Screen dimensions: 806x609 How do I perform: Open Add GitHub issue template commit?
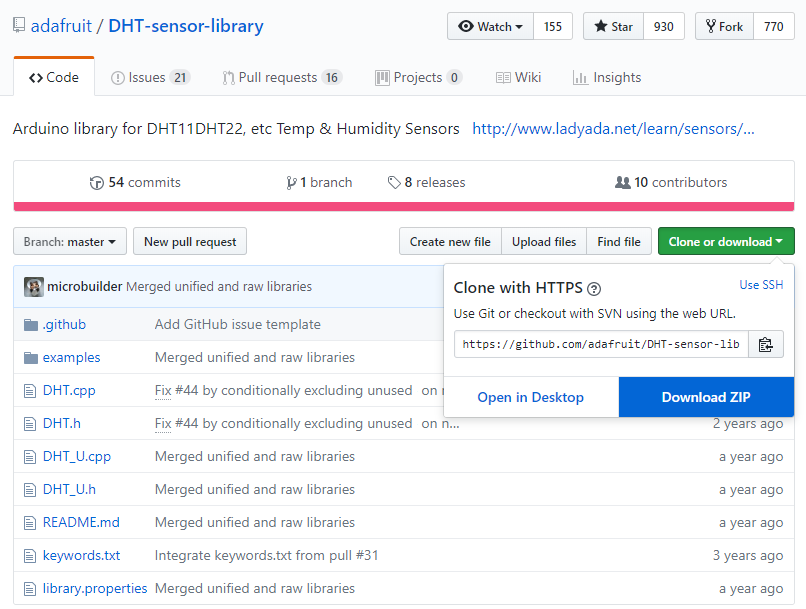pos(237,324)
